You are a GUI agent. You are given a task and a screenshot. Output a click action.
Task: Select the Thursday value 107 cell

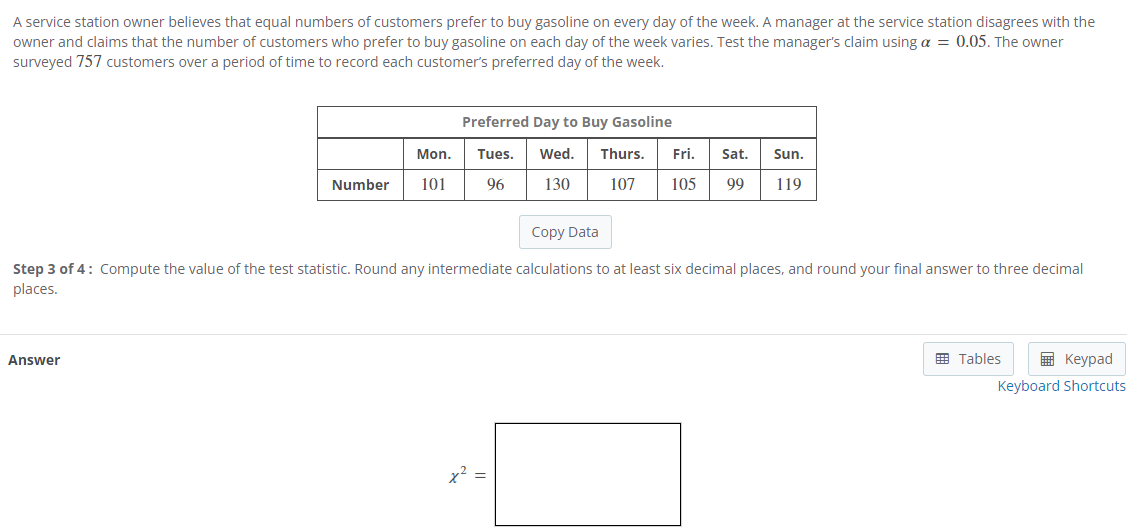click(622, 185)
